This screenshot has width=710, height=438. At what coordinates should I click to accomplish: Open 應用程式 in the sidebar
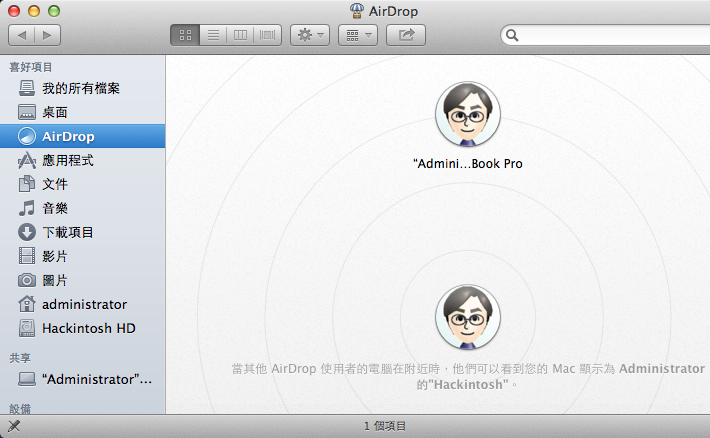pyautogui.click(x=82, y=160)
